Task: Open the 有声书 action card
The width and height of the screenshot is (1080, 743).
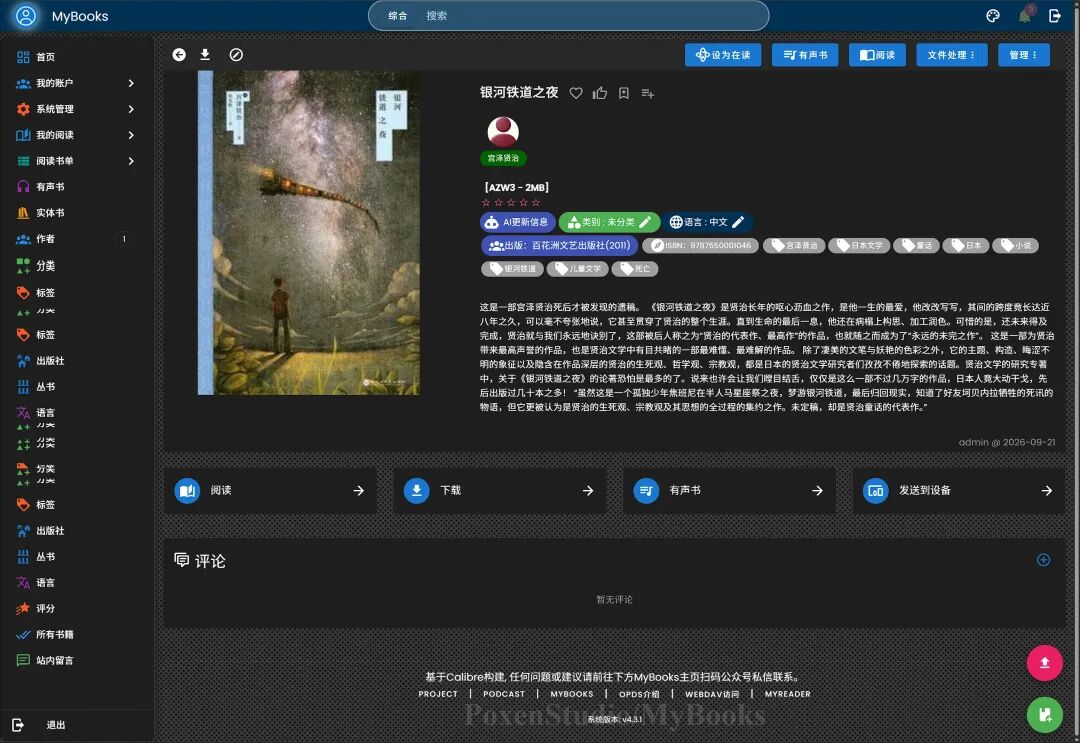Action: 729,490
